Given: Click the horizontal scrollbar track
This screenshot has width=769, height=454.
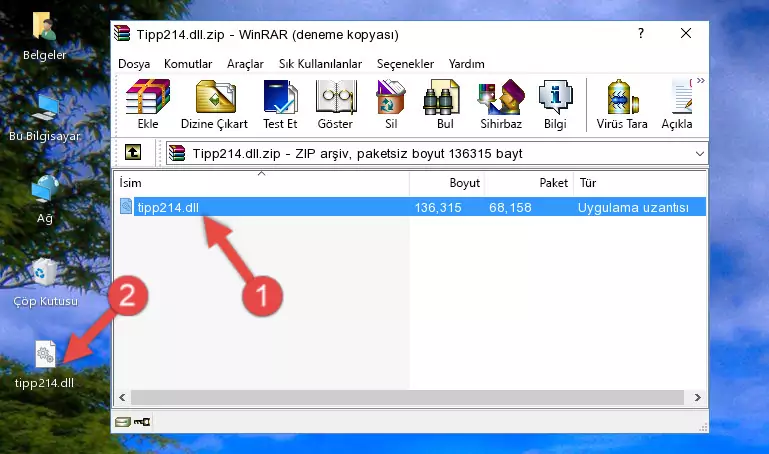Looking at the screenshot, I should [407, 398].
